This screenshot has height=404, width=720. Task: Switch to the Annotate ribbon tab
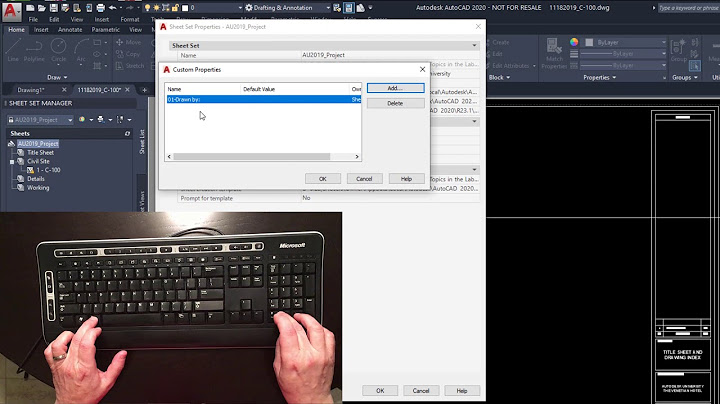pyautogui.click(x=70, y=29)
